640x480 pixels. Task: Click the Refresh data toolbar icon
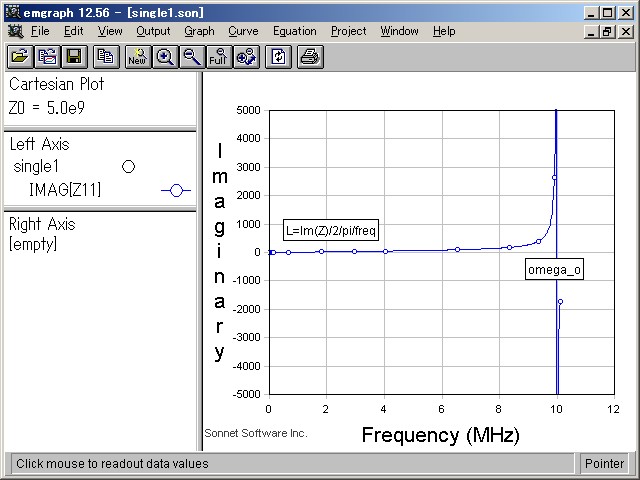pyautogui.click(x=278, y=57)
